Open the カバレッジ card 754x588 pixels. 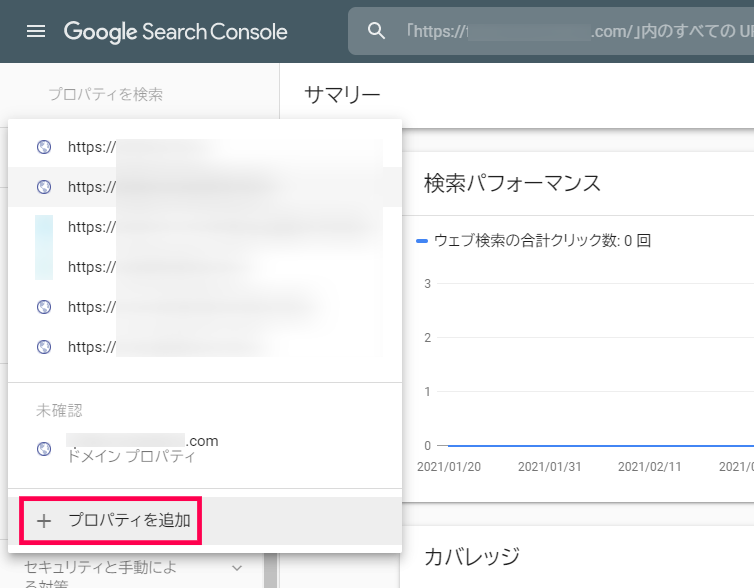472,557
